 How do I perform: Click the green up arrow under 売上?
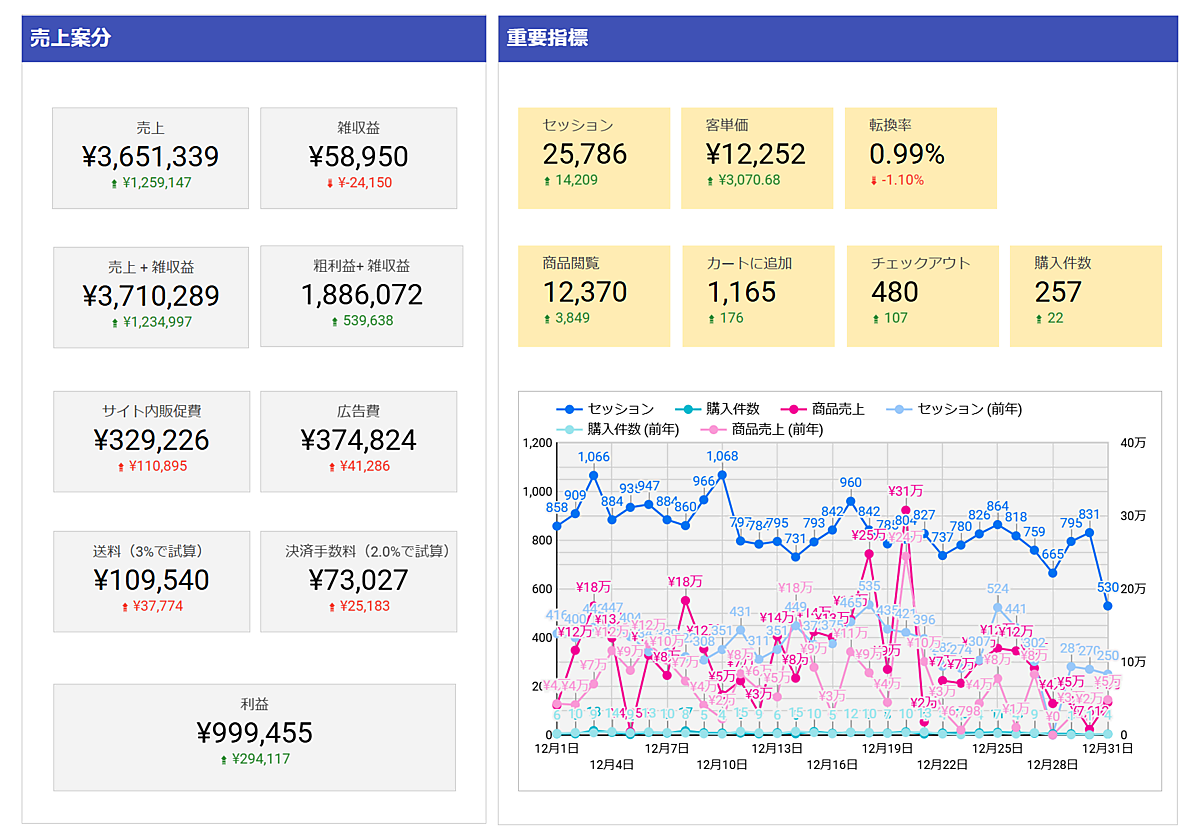(x=114, y=184)
